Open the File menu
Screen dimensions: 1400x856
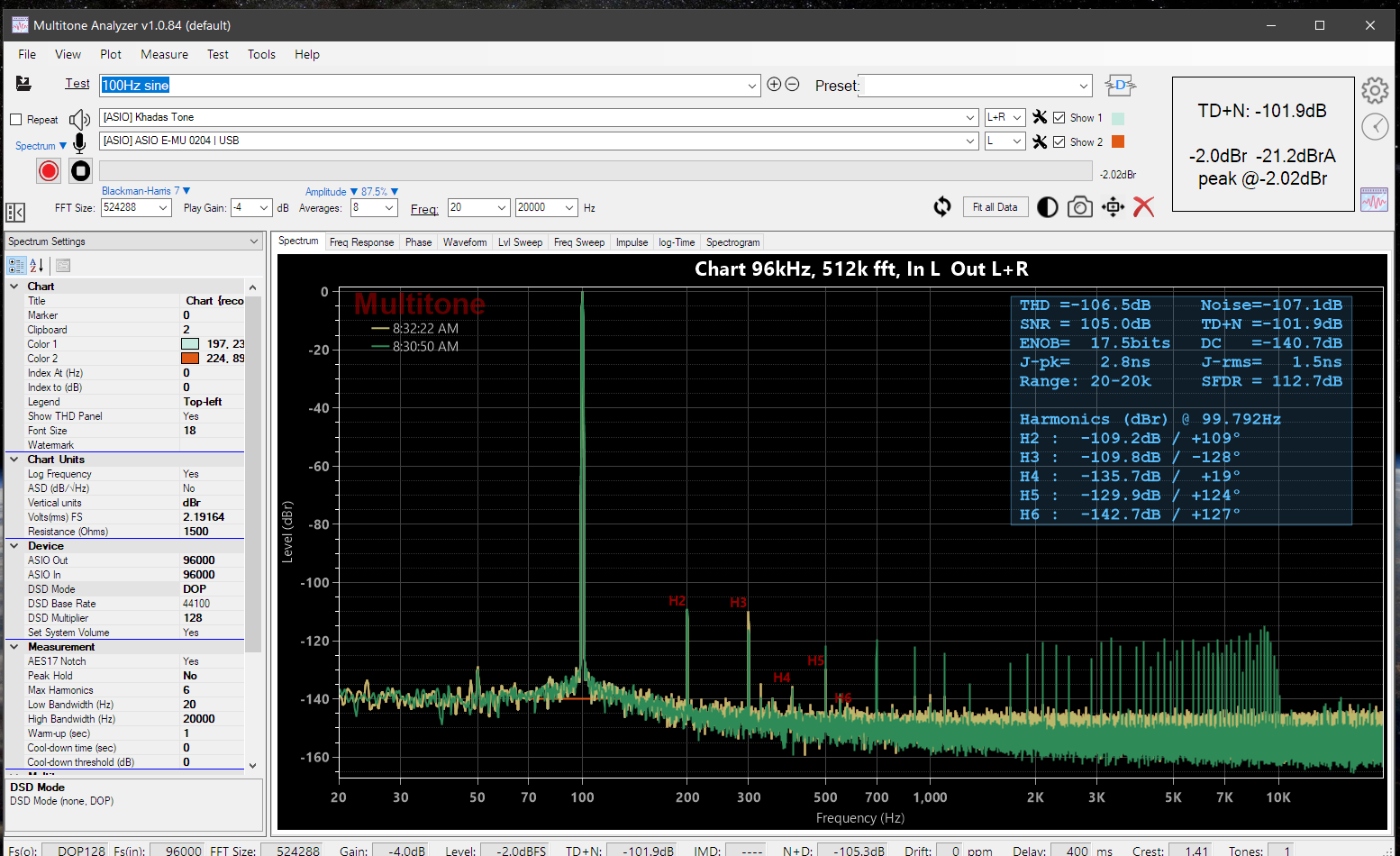point(27,54)
